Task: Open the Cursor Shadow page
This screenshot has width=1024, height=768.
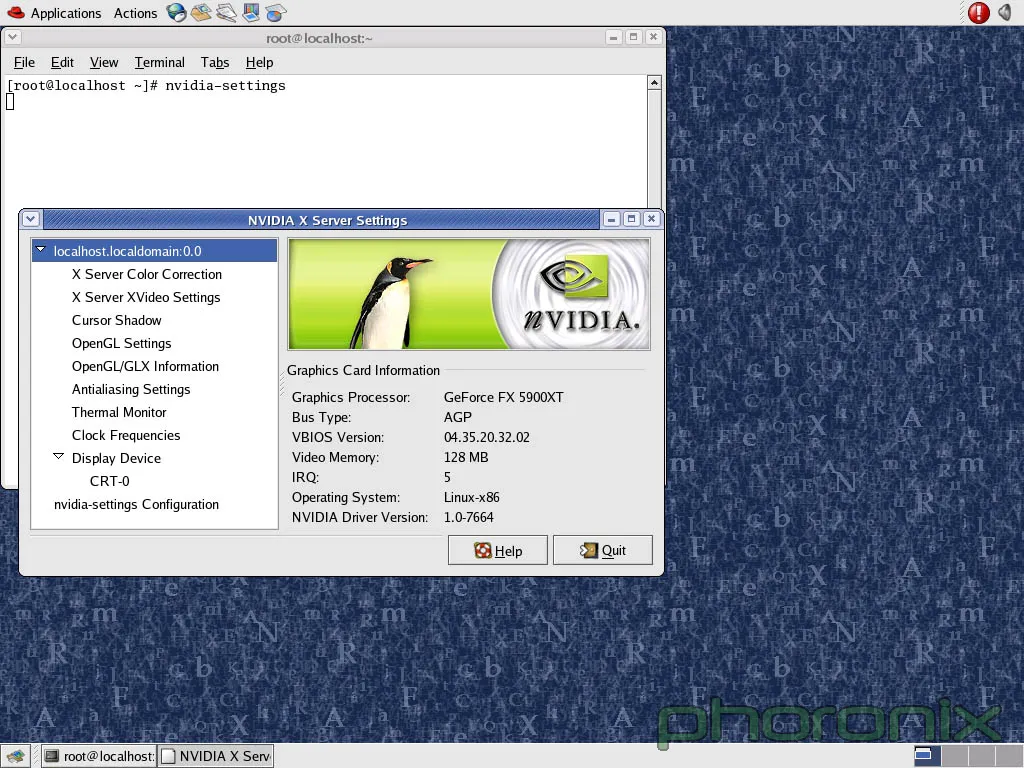Action: pos(116,320)
